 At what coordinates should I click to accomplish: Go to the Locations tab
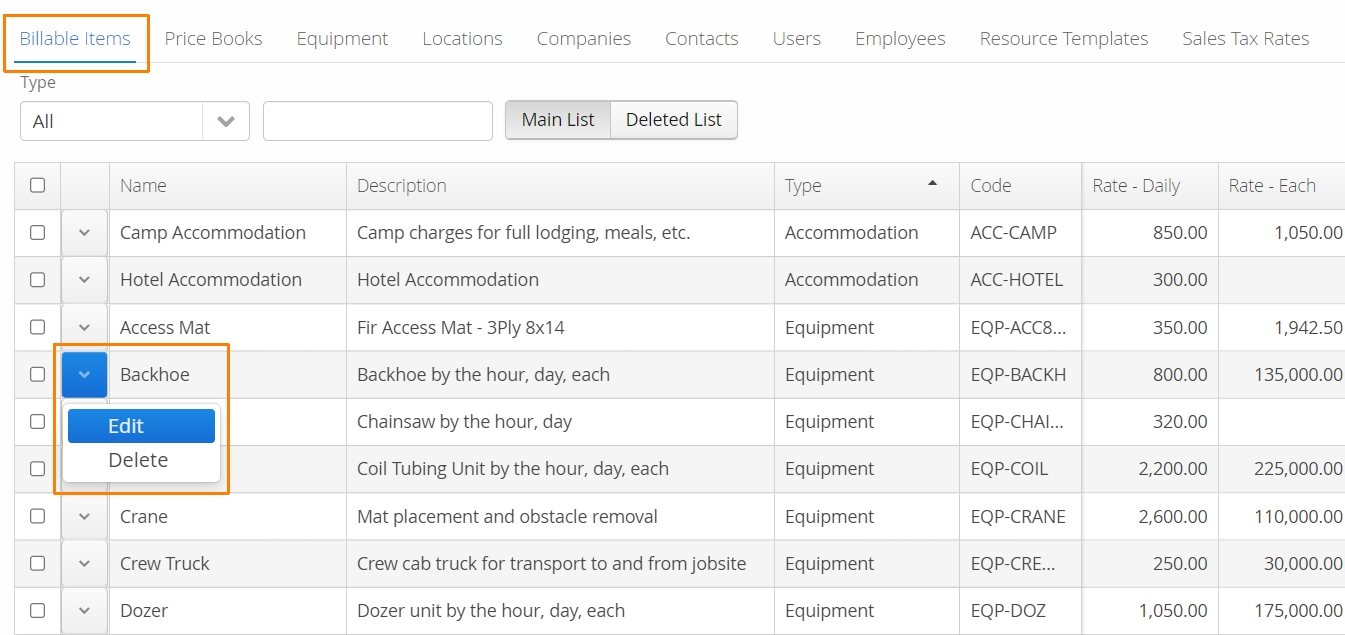click(x=462, y=39)
